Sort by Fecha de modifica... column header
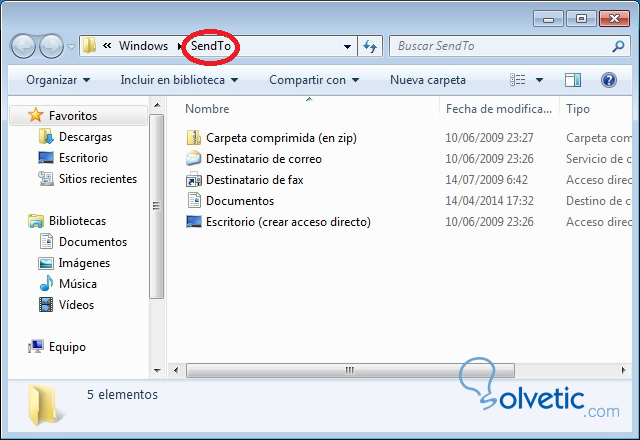This screenshot has width=640, height=440. coord(499,109)
